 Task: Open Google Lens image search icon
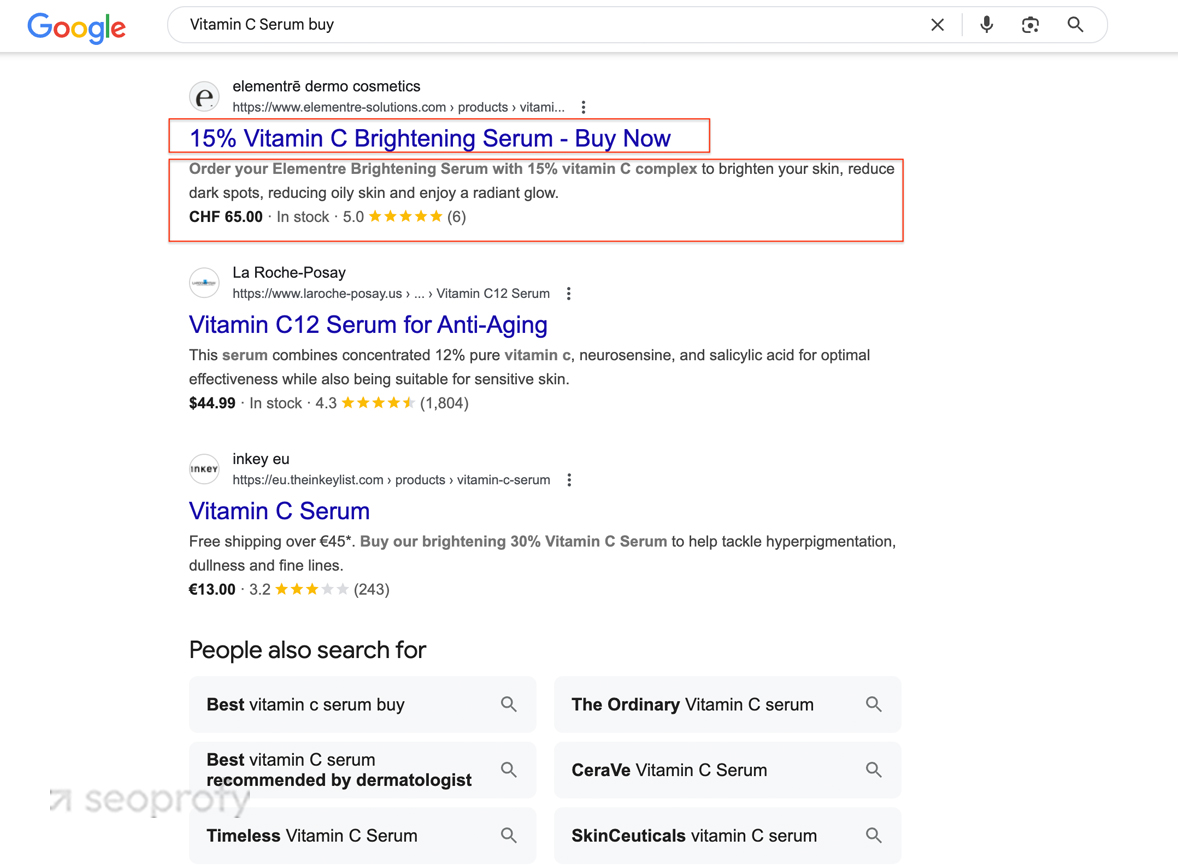1030,25
